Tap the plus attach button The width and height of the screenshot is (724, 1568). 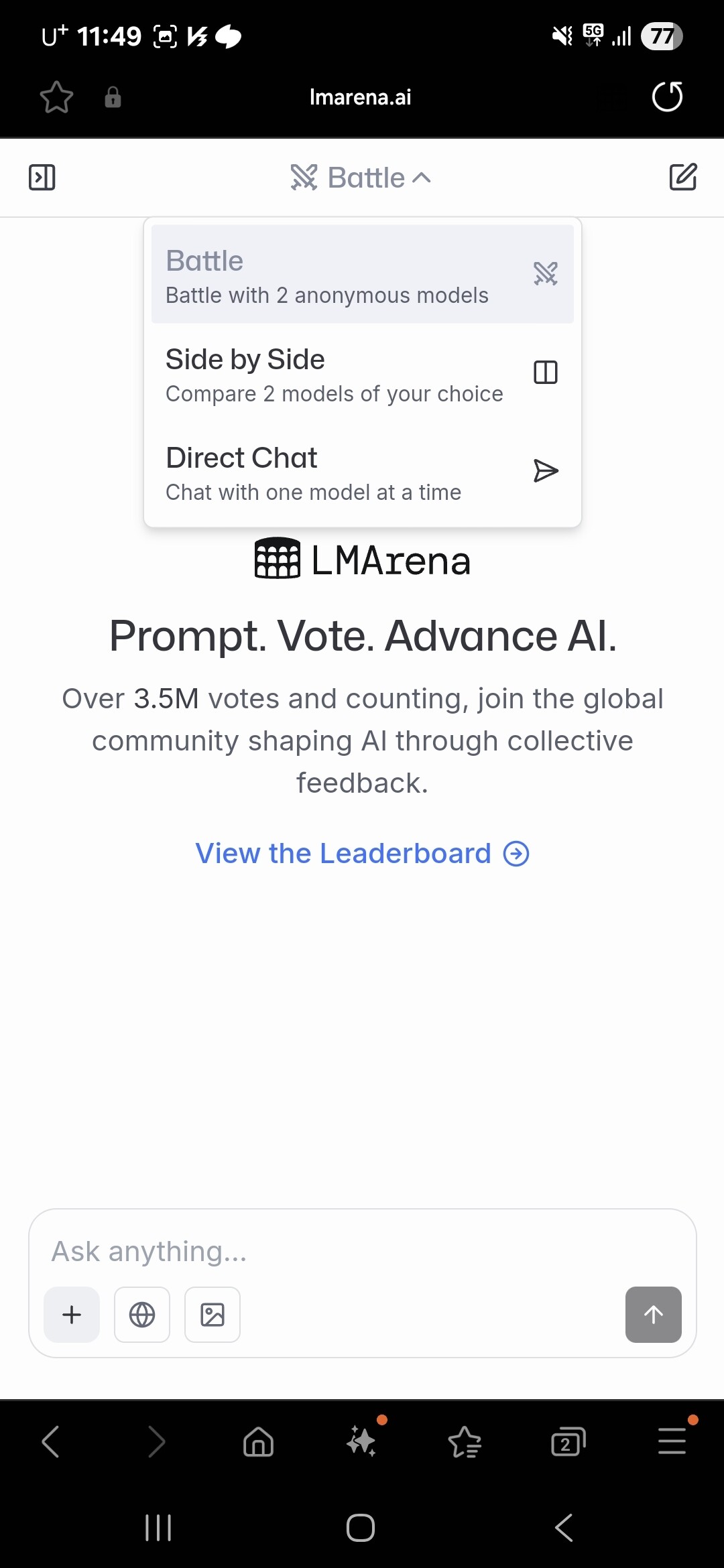click(72, 1315)
